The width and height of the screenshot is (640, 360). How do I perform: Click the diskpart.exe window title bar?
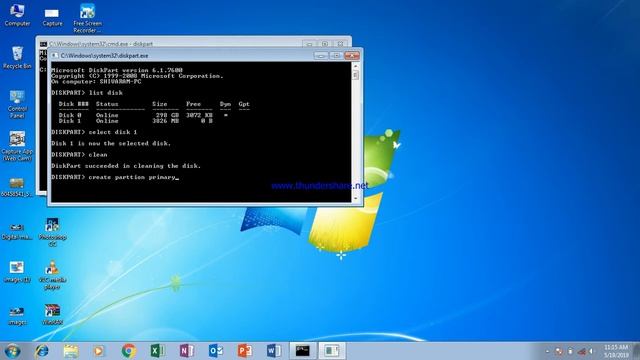186,56
